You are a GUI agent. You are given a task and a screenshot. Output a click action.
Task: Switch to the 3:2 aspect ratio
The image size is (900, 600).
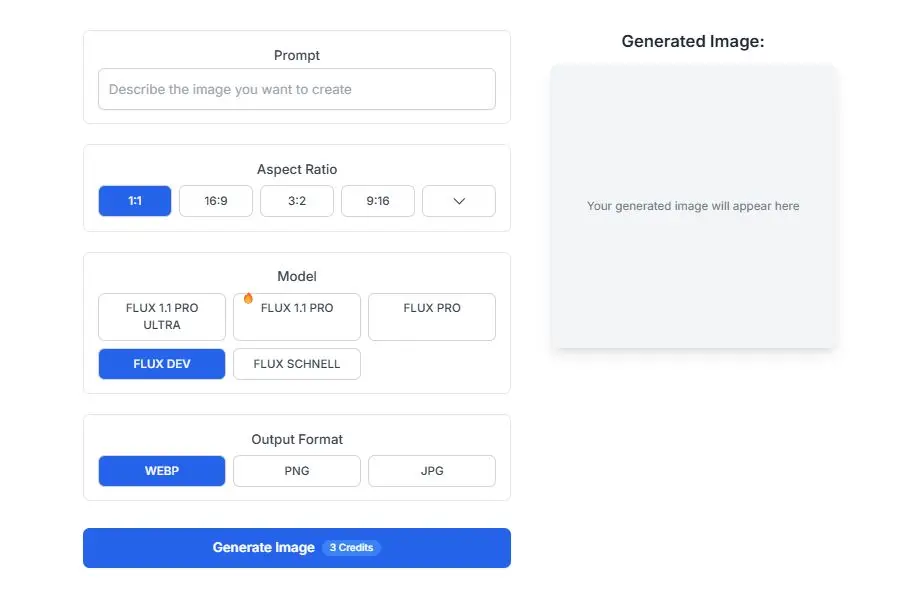pyautogui.click(x=296, y=200)
